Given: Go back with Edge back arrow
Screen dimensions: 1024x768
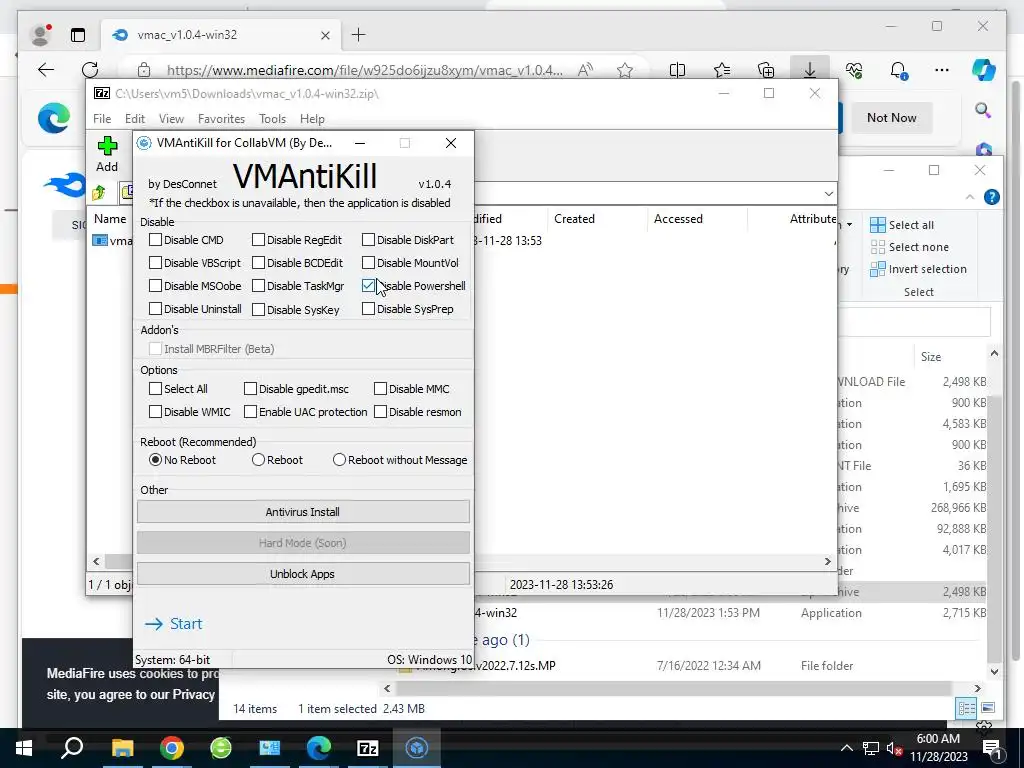Looking at the screenshot, I should tap(46, 69).
